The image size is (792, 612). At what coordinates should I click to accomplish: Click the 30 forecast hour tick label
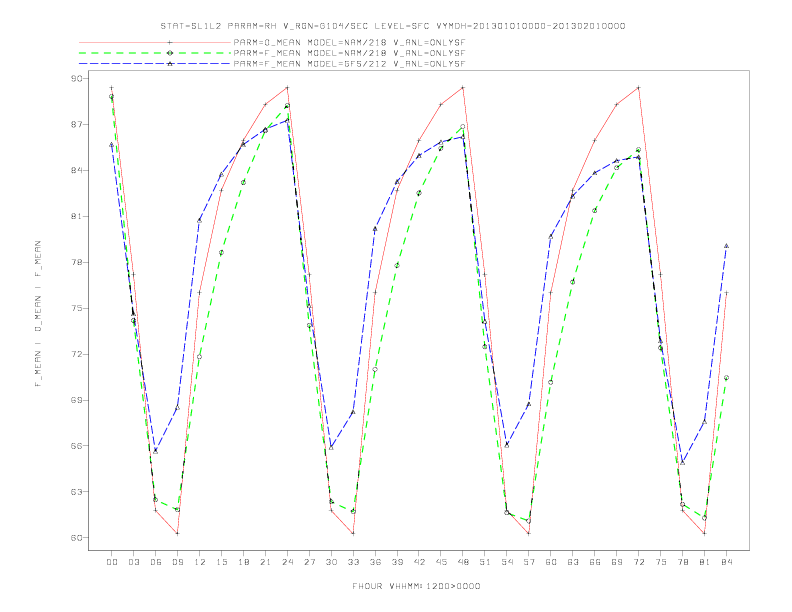pyautogui.click(x=331, y=562)
